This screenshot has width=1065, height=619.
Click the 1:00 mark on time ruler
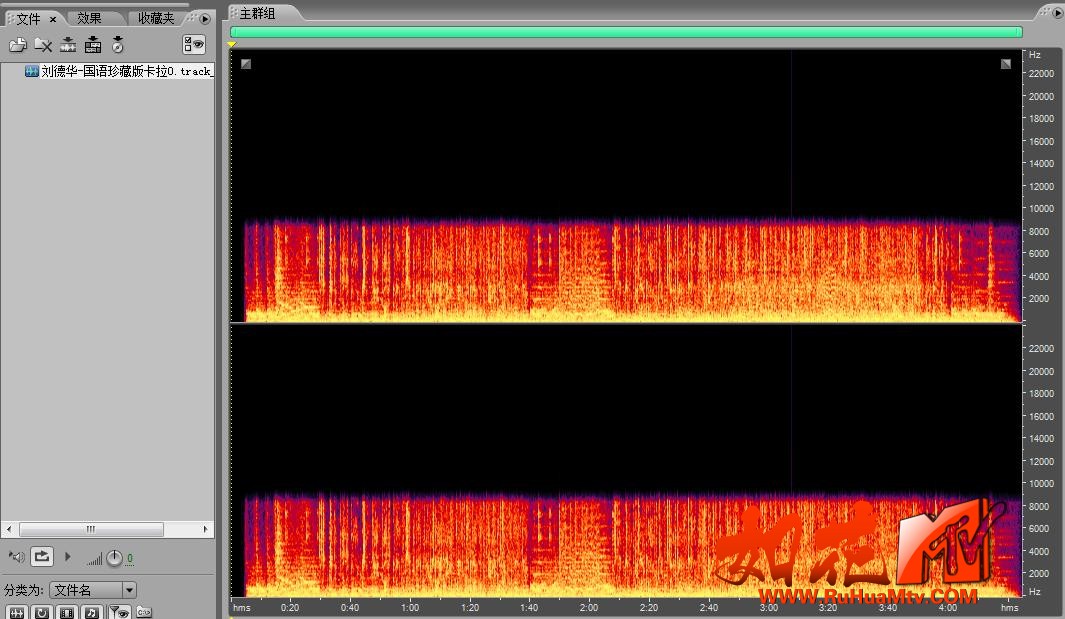tap(410, 607)
